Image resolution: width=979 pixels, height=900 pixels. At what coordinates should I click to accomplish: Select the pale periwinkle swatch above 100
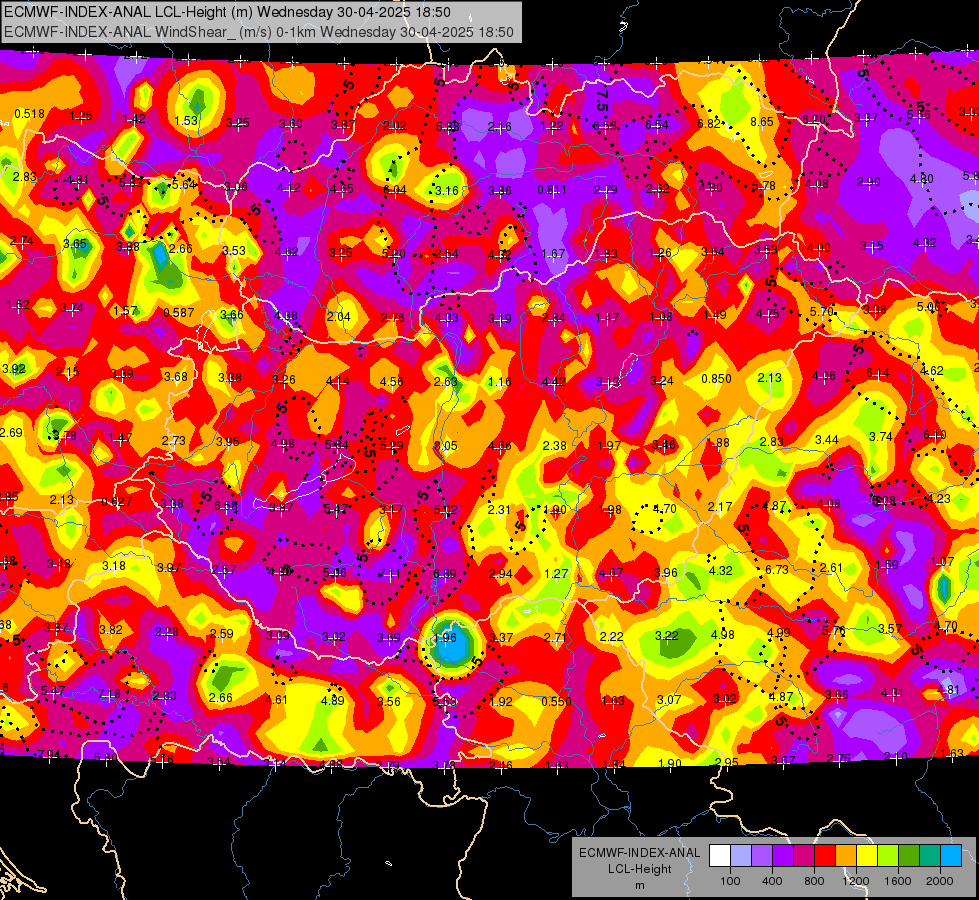[x=741, y=855]
